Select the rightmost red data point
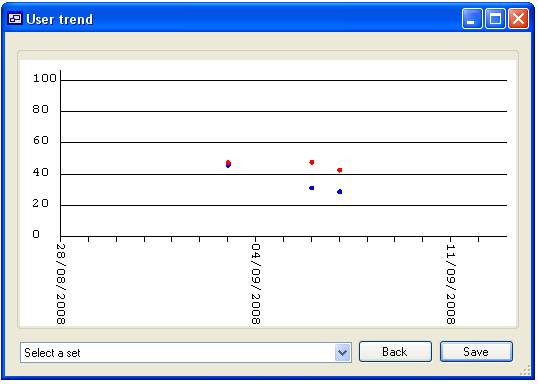Image resolution: width=538 pixels, height=384 pixels. tap(339, 170)
